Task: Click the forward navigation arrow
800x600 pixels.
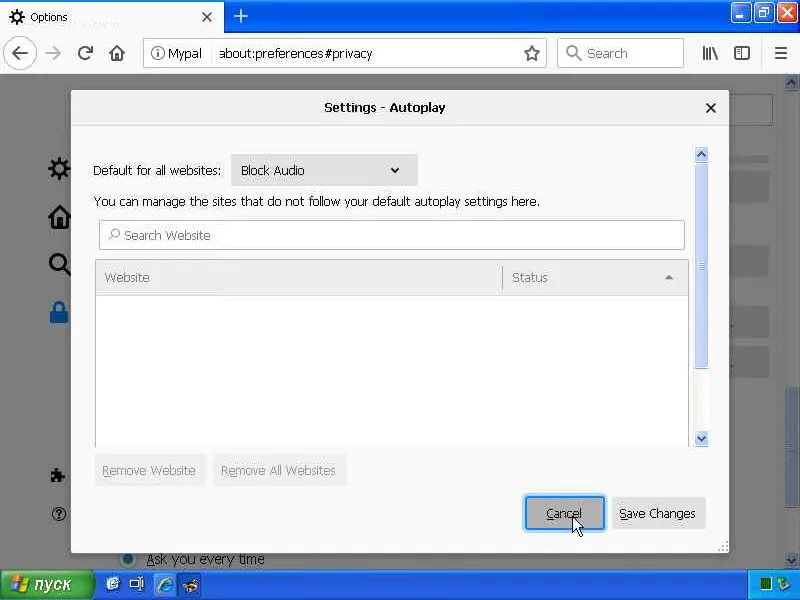Action: click(x=53, y=53)
